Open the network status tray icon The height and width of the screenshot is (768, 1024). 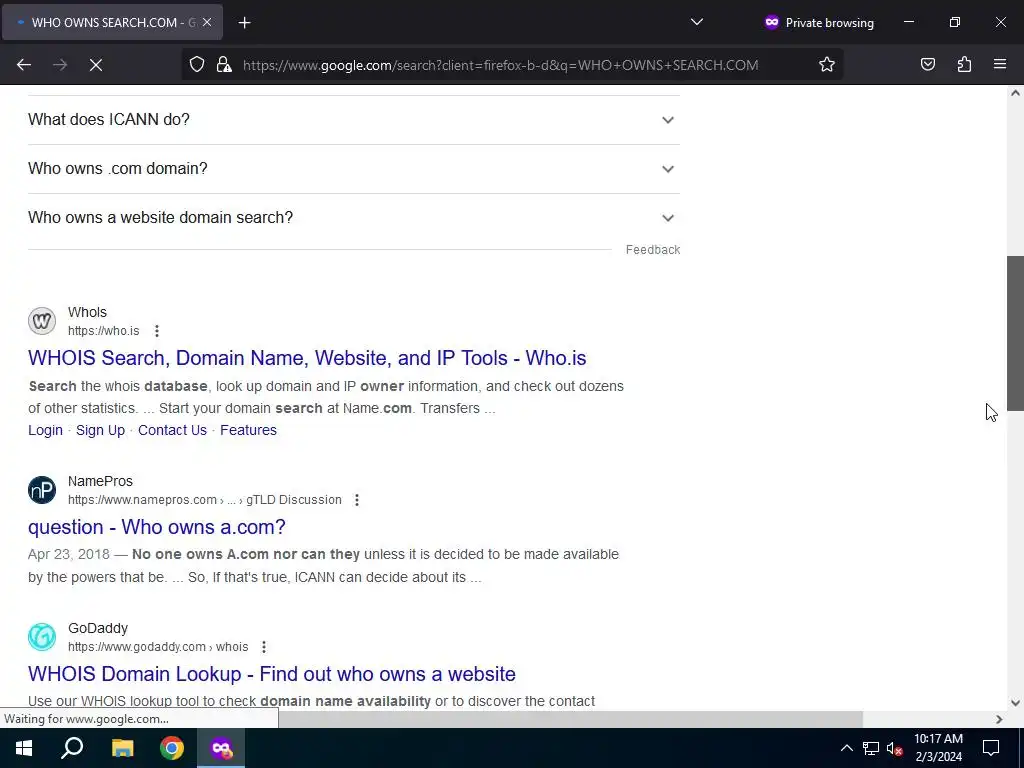click(x=871, y=748)
